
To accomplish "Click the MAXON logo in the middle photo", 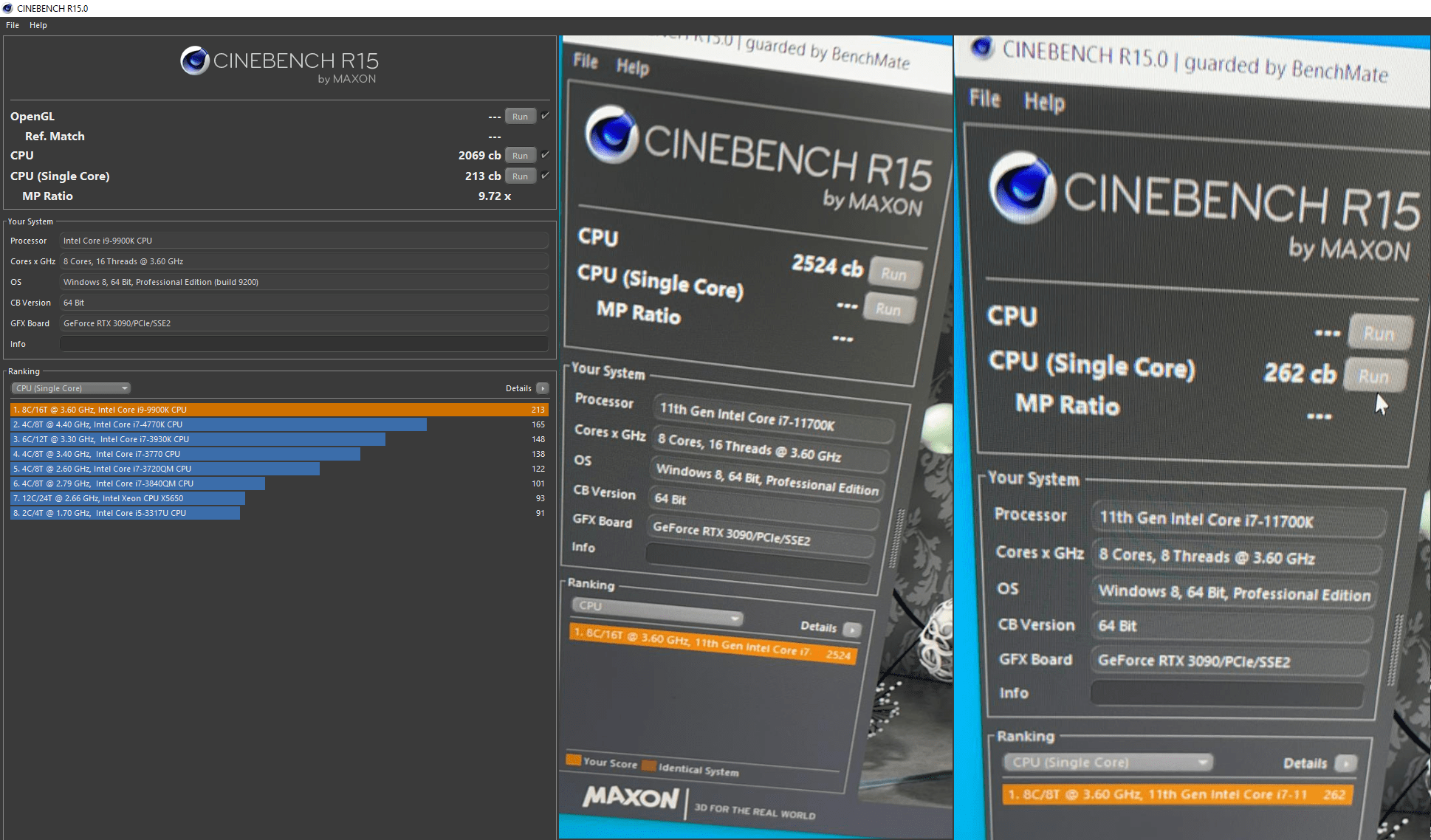I will 631,797.
